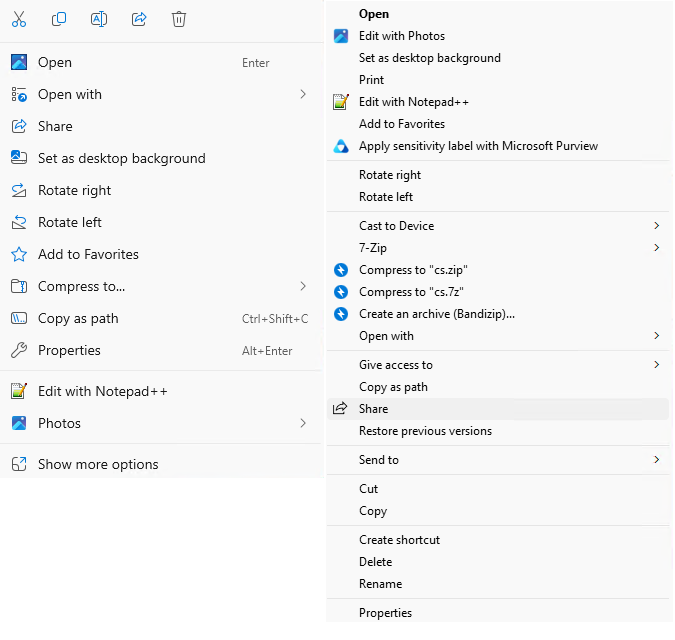
Task: Click the wrench Properties icon
Action: pos(19,350)
